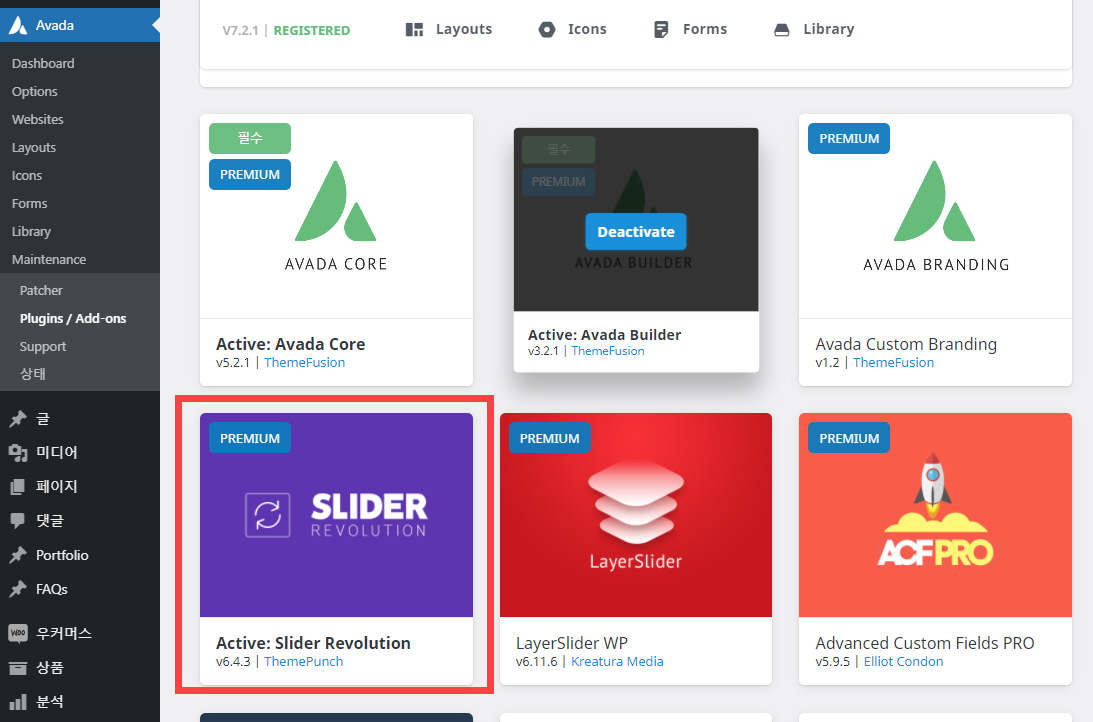Open Icons in sidebar submenu
Screen dimensions: 1093x722
point(27,176)
